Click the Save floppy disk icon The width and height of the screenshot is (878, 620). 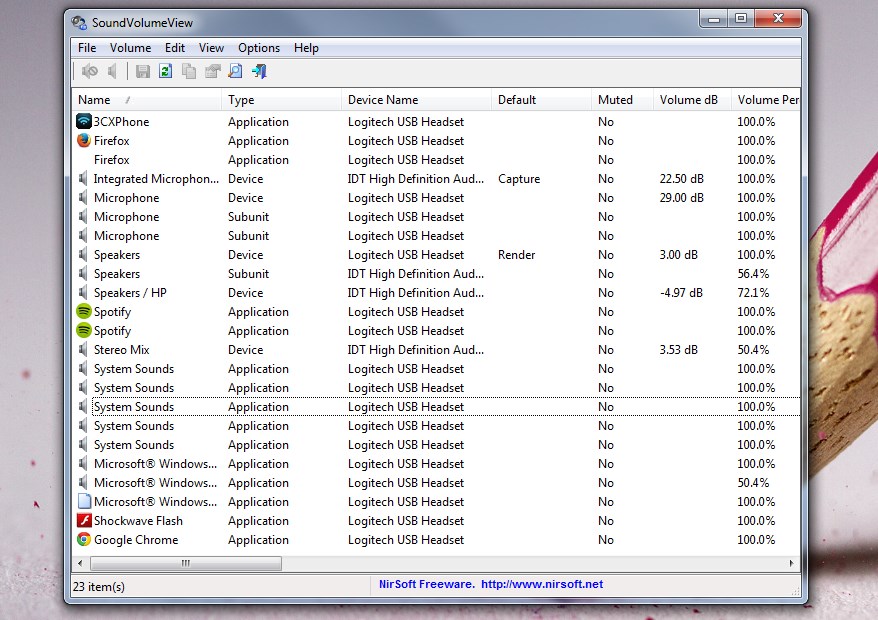(x=143, y=71)
